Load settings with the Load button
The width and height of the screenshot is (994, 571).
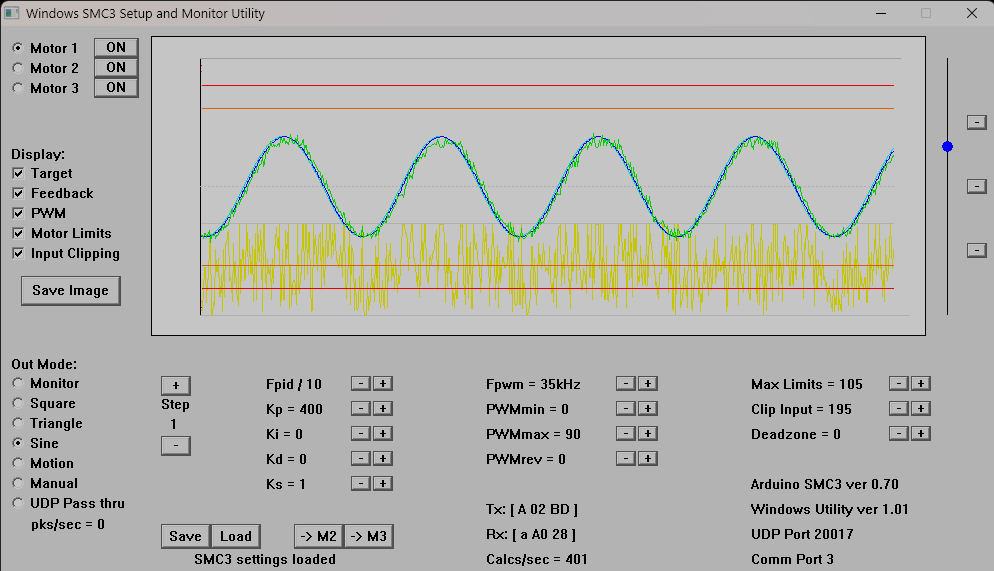[236, 536]
